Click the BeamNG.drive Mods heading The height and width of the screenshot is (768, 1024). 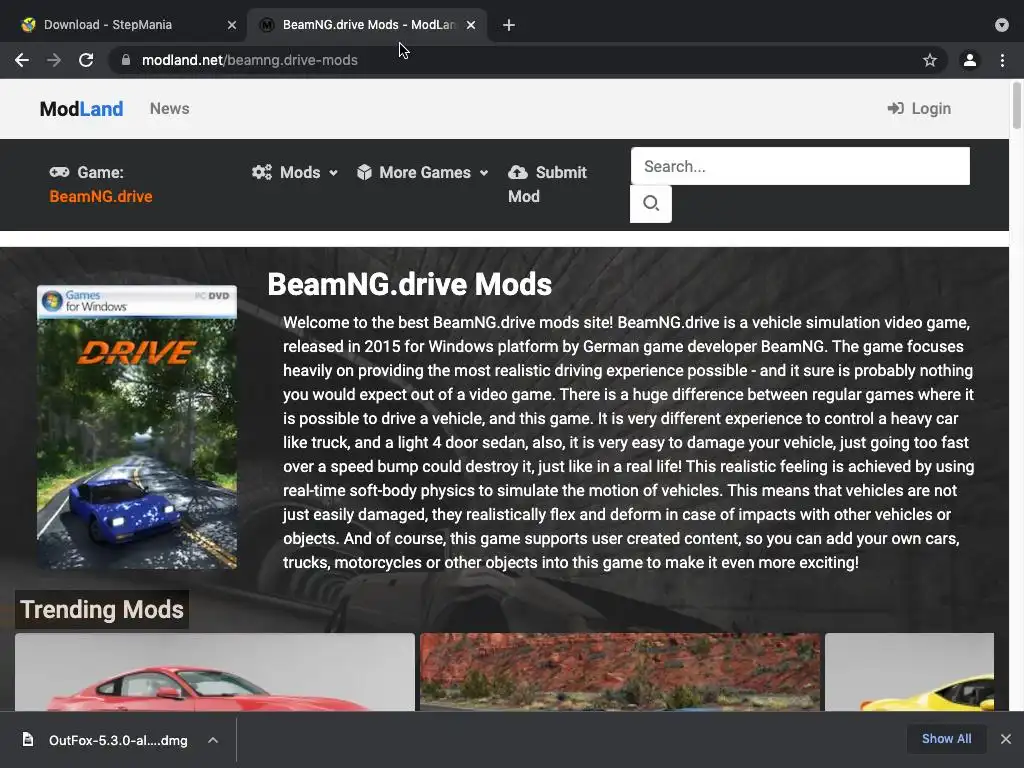[x=409, y=284]
